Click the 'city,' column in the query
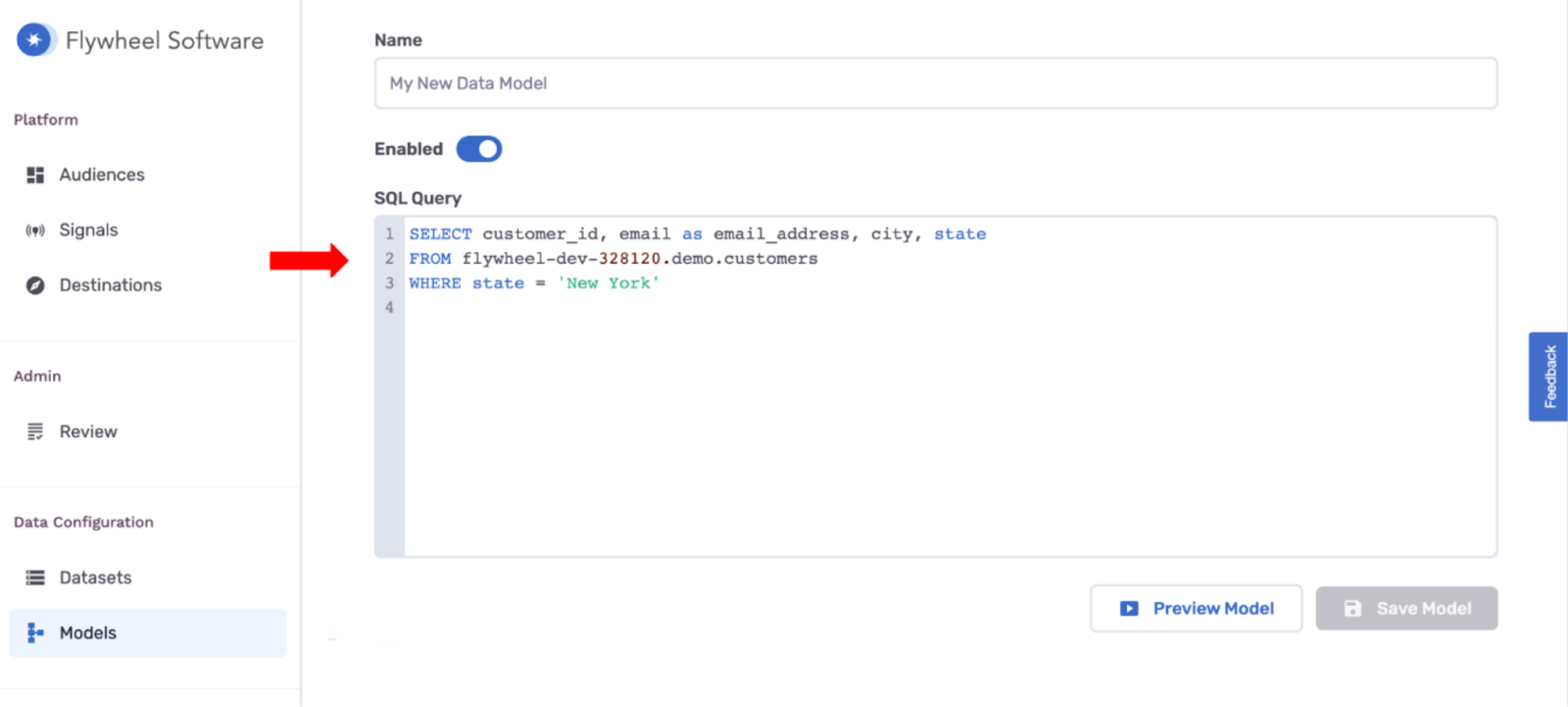 (897, 234)
